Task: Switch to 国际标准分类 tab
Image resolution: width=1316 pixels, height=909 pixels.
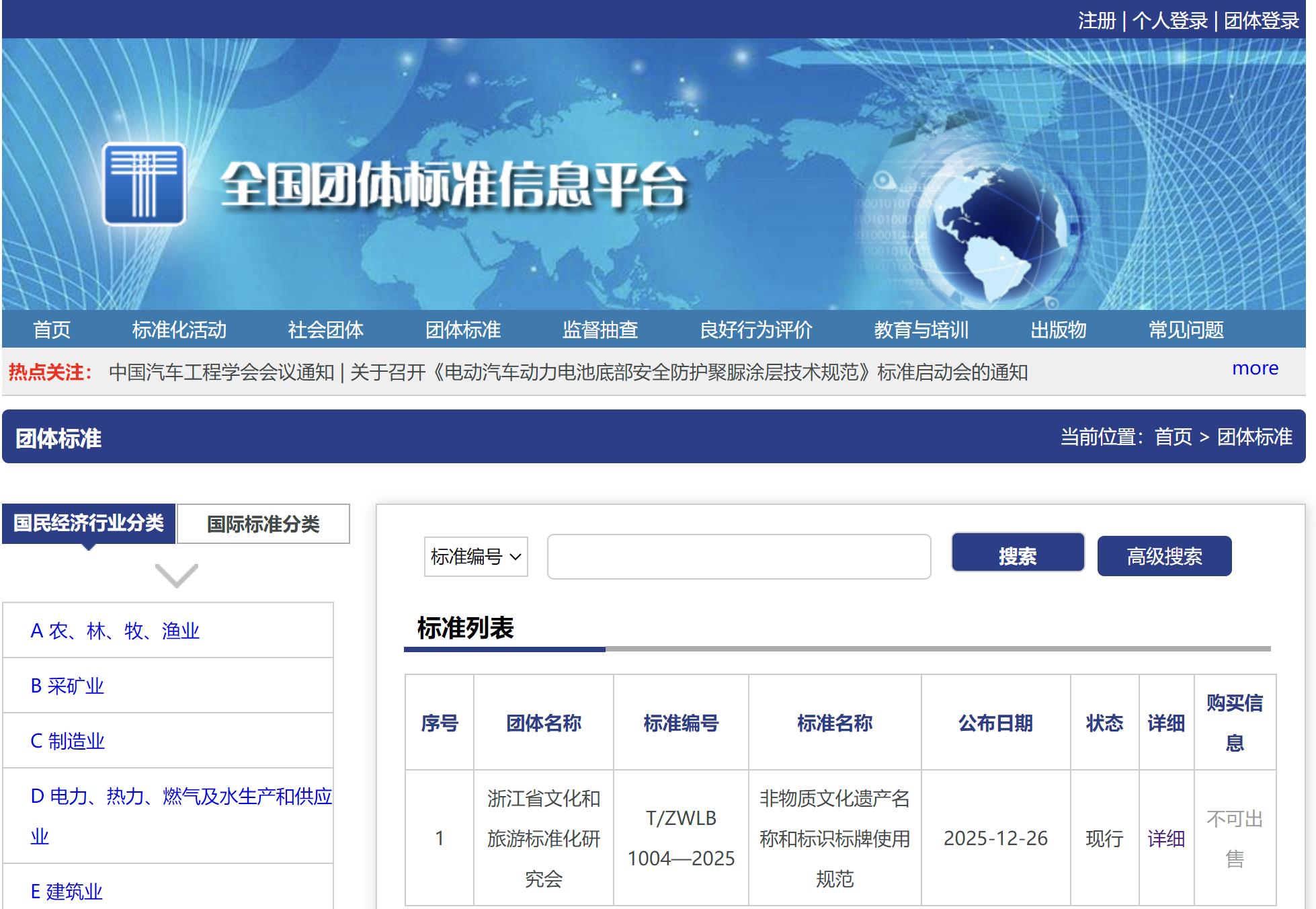Action: coord(263,524)
